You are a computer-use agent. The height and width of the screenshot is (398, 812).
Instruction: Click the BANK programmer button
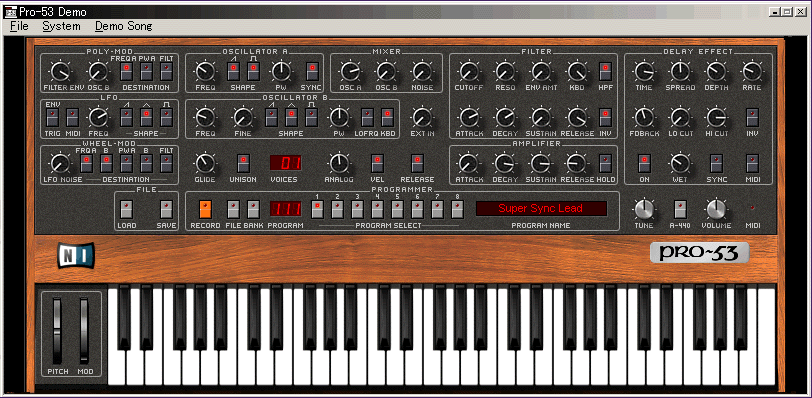pos(253,209)
